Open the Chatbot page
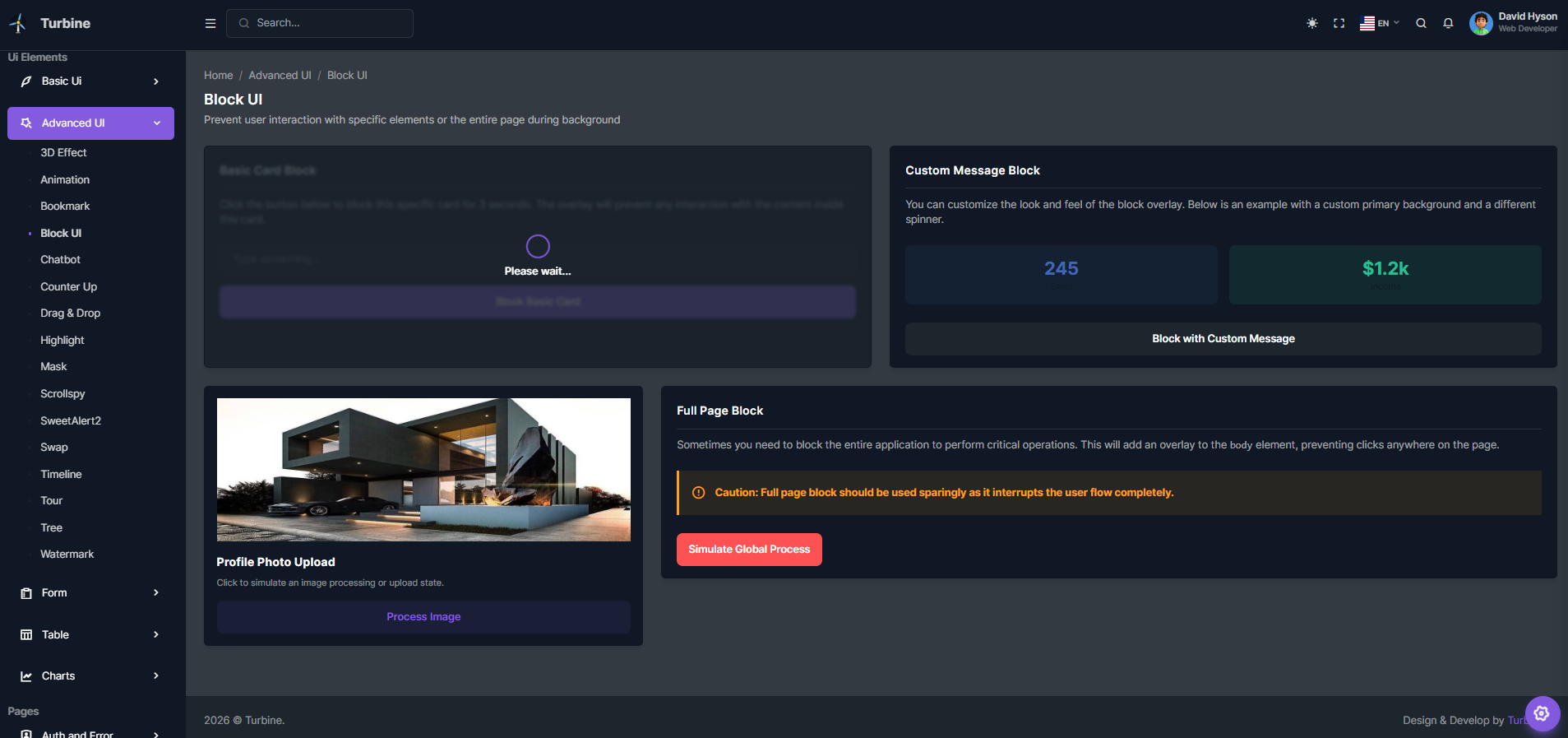 coord(60,260)
